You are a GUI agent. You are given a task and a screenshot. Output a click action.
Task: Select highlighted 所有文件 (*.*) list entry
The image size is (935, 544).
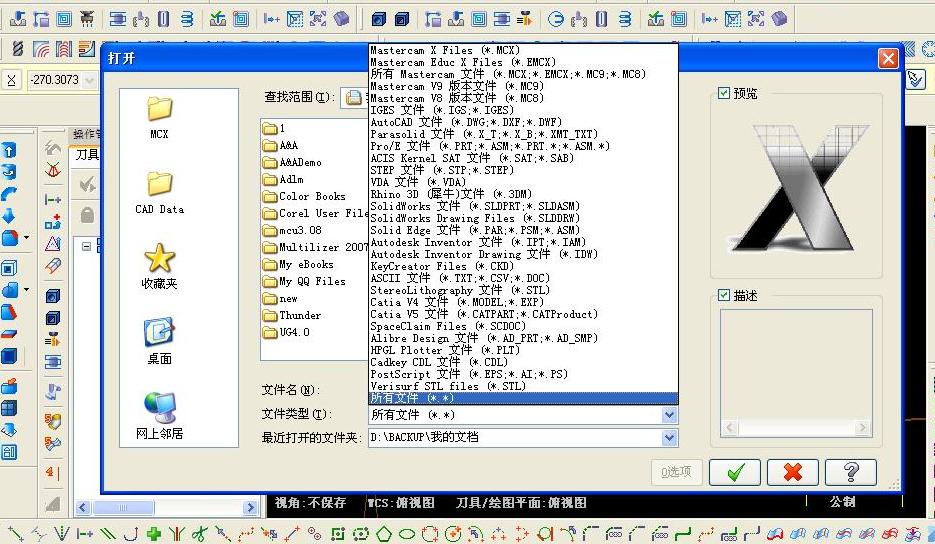click(x=523, y=398)
